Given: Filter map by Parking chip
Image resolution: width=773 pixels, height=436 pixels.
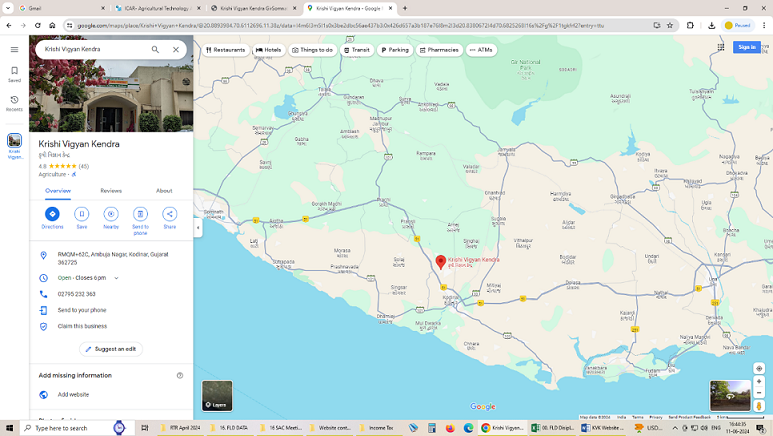Looking at the screenshot, I should tap(395, 50).
